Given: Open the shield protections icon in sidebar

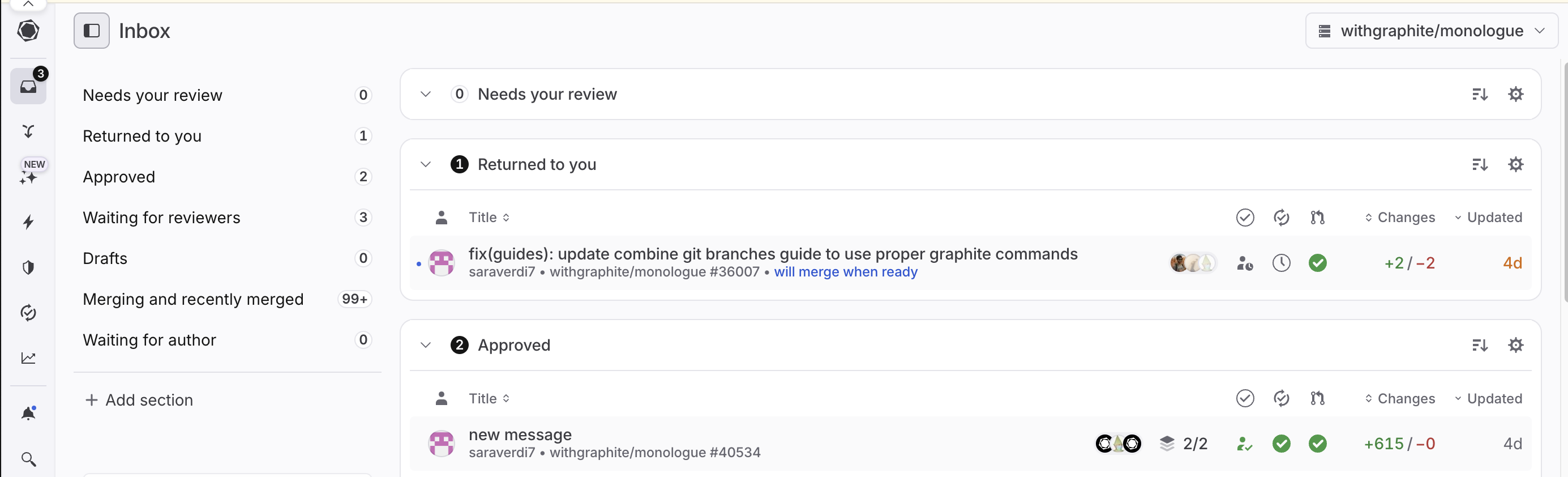Looking at the screenshot, I should pyautogui.click(x=29, y=267).
